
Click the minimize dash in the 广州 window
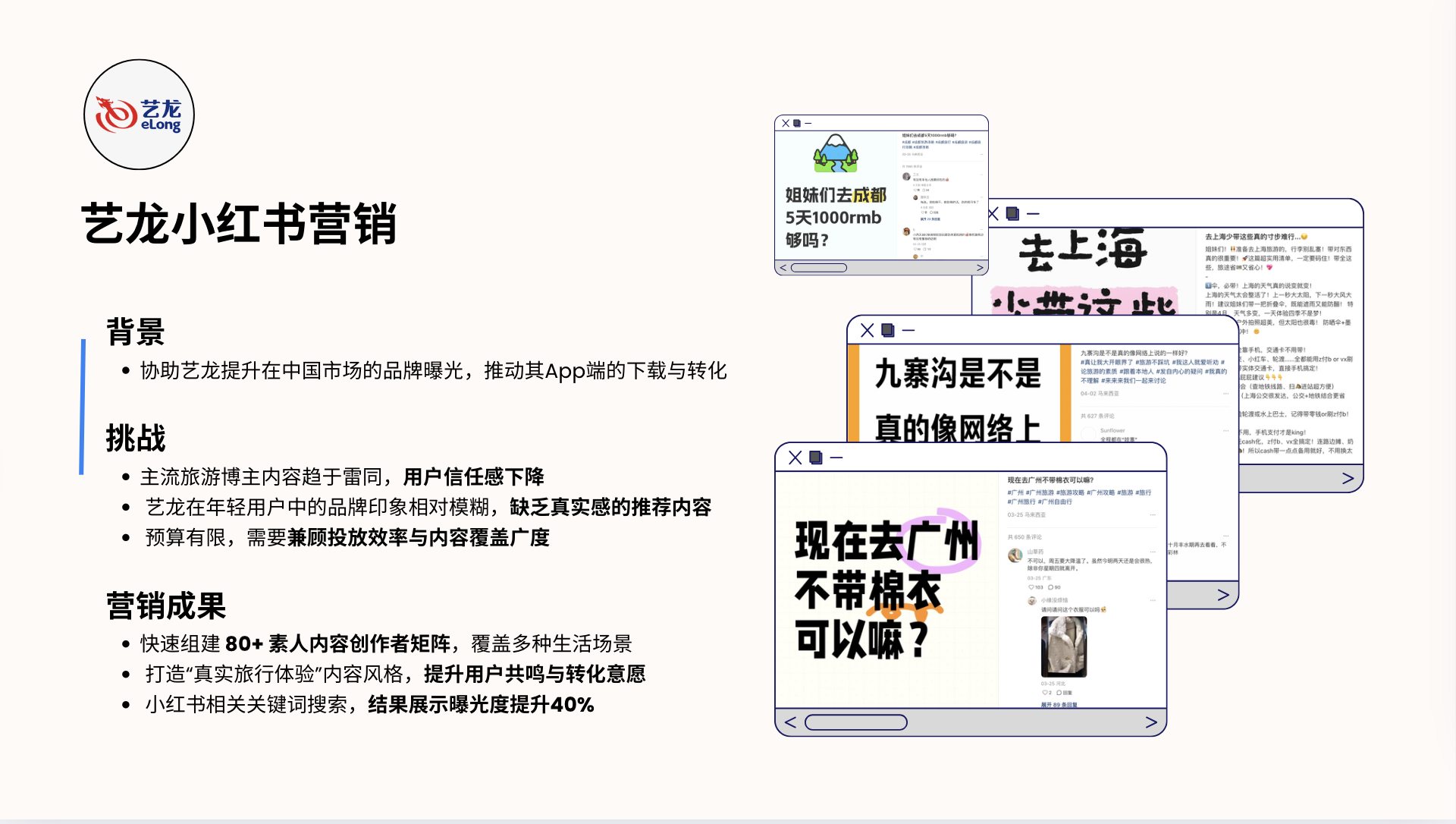pyautogui.click(x=836, y=458)
